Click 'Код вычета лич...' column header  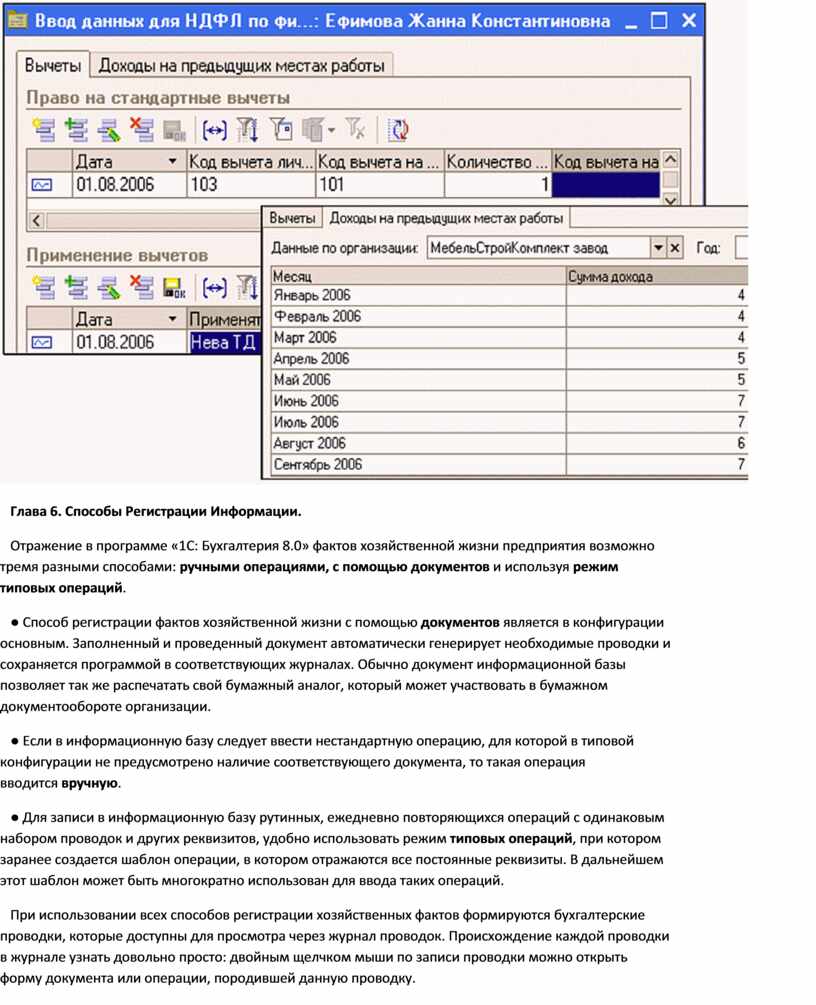[251, 162]
